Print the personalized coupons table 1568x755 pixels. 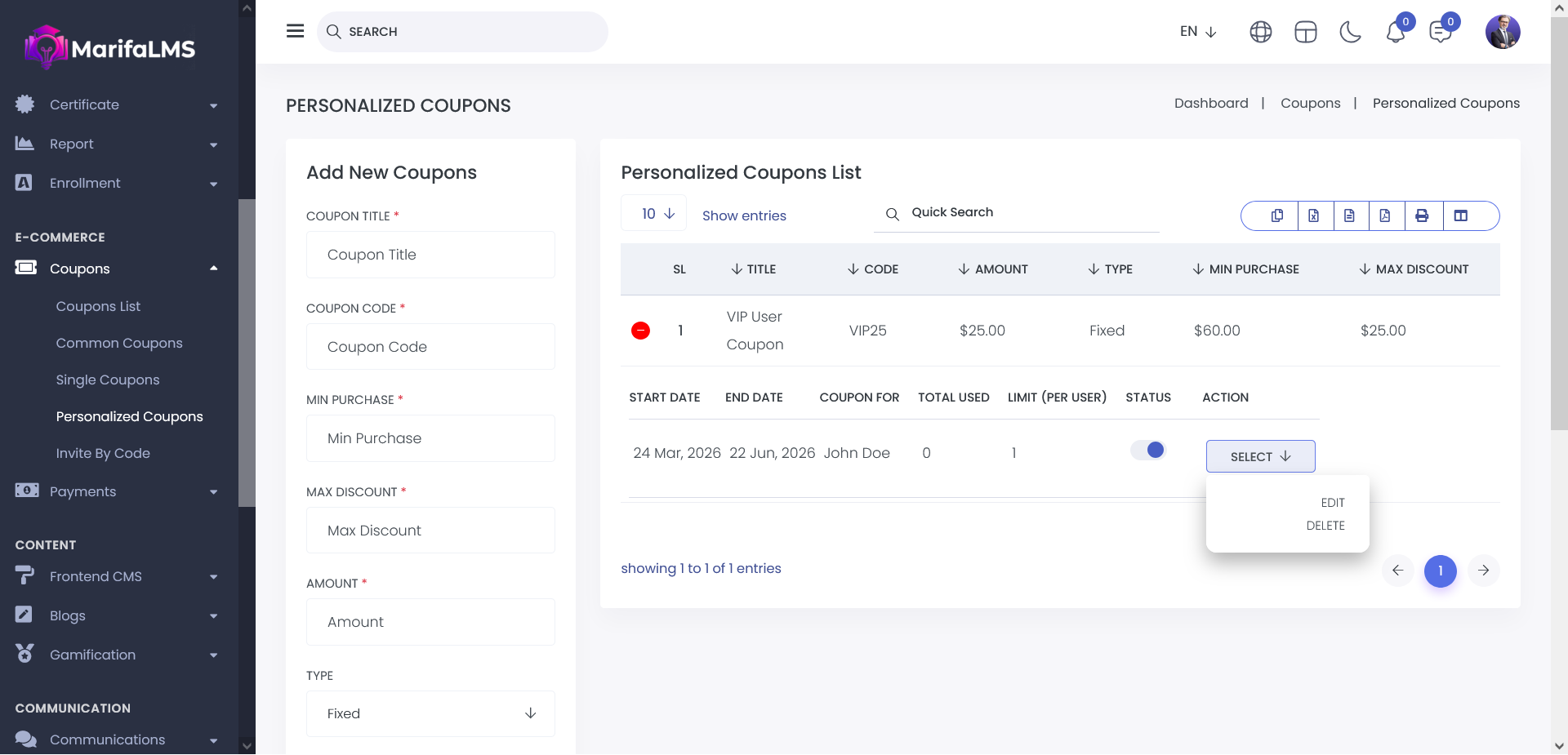[x=1422, y=215]
